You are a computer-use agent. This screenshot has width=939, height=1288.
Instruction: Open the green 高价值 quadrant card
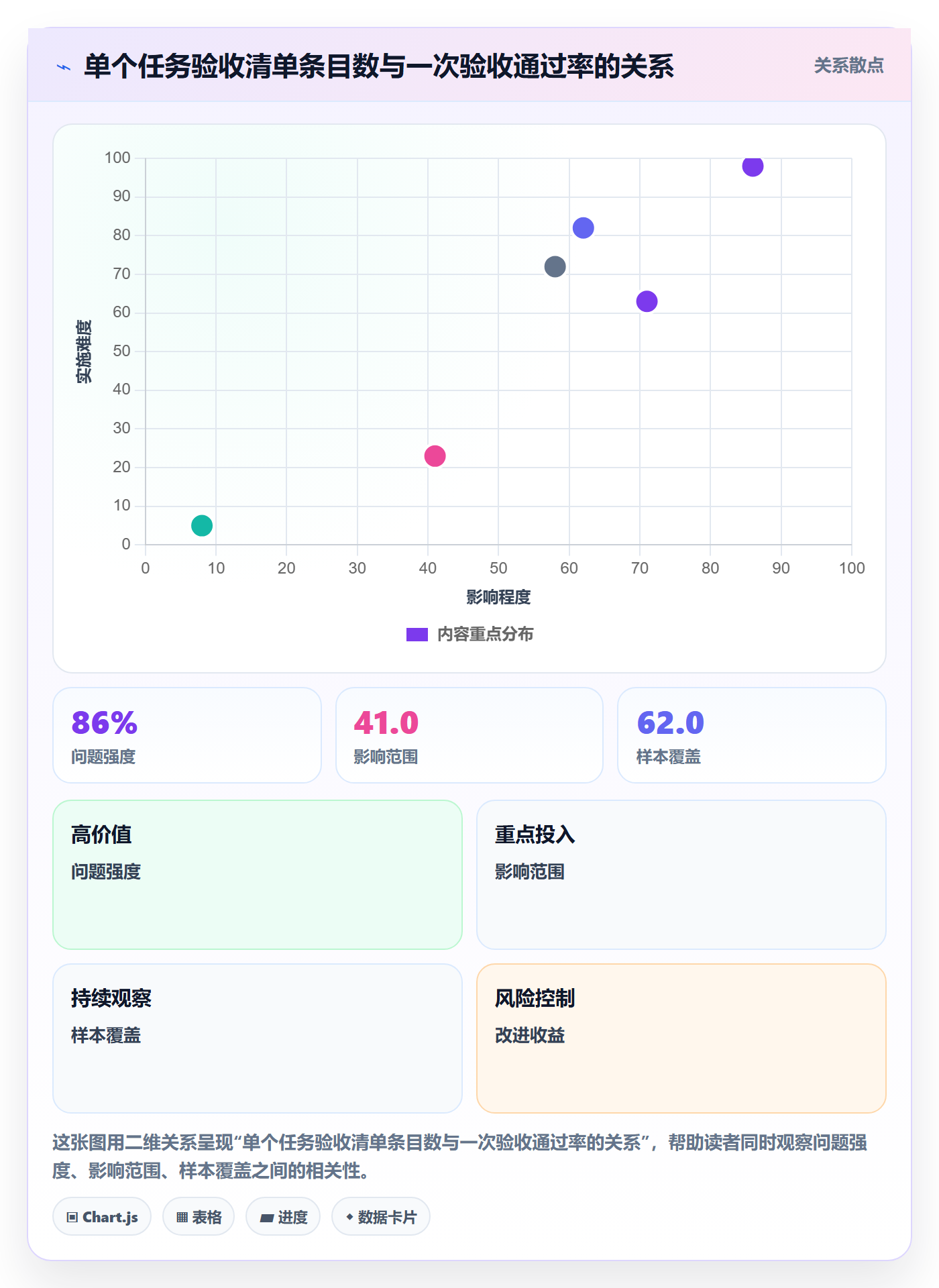[258, 875]
